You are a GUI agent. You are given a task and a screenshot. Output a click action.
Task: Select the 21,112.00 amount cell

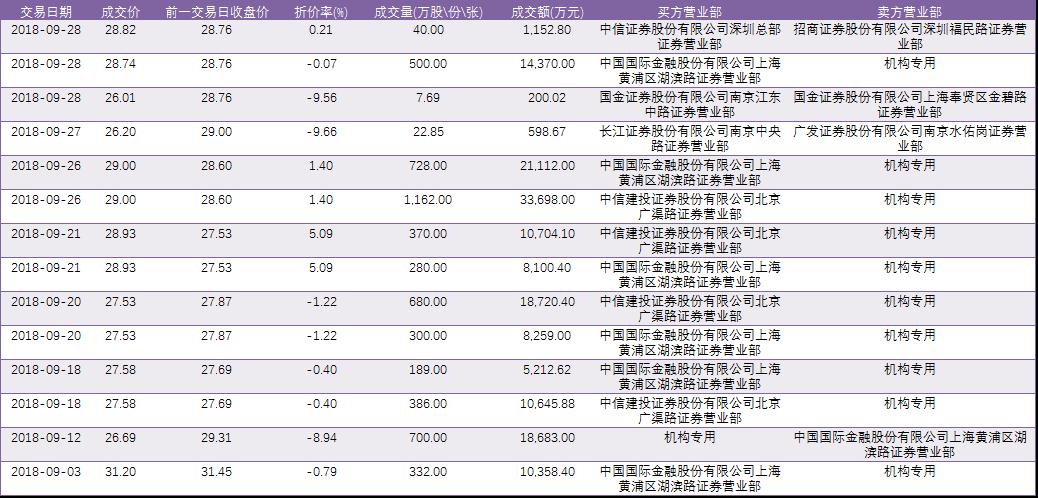(547, 165)
